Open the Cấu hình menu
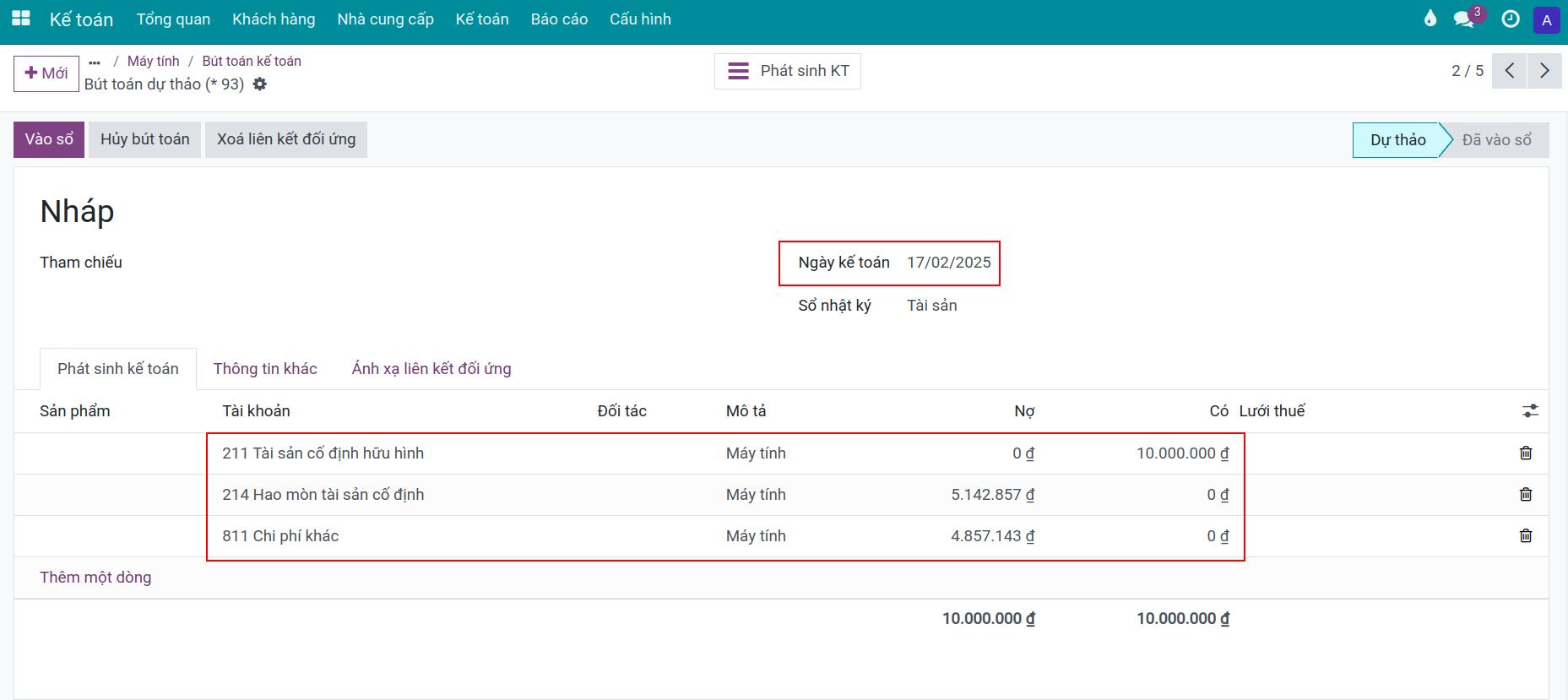This screenshot has height=700, width=1568. (x=640, y=19)
